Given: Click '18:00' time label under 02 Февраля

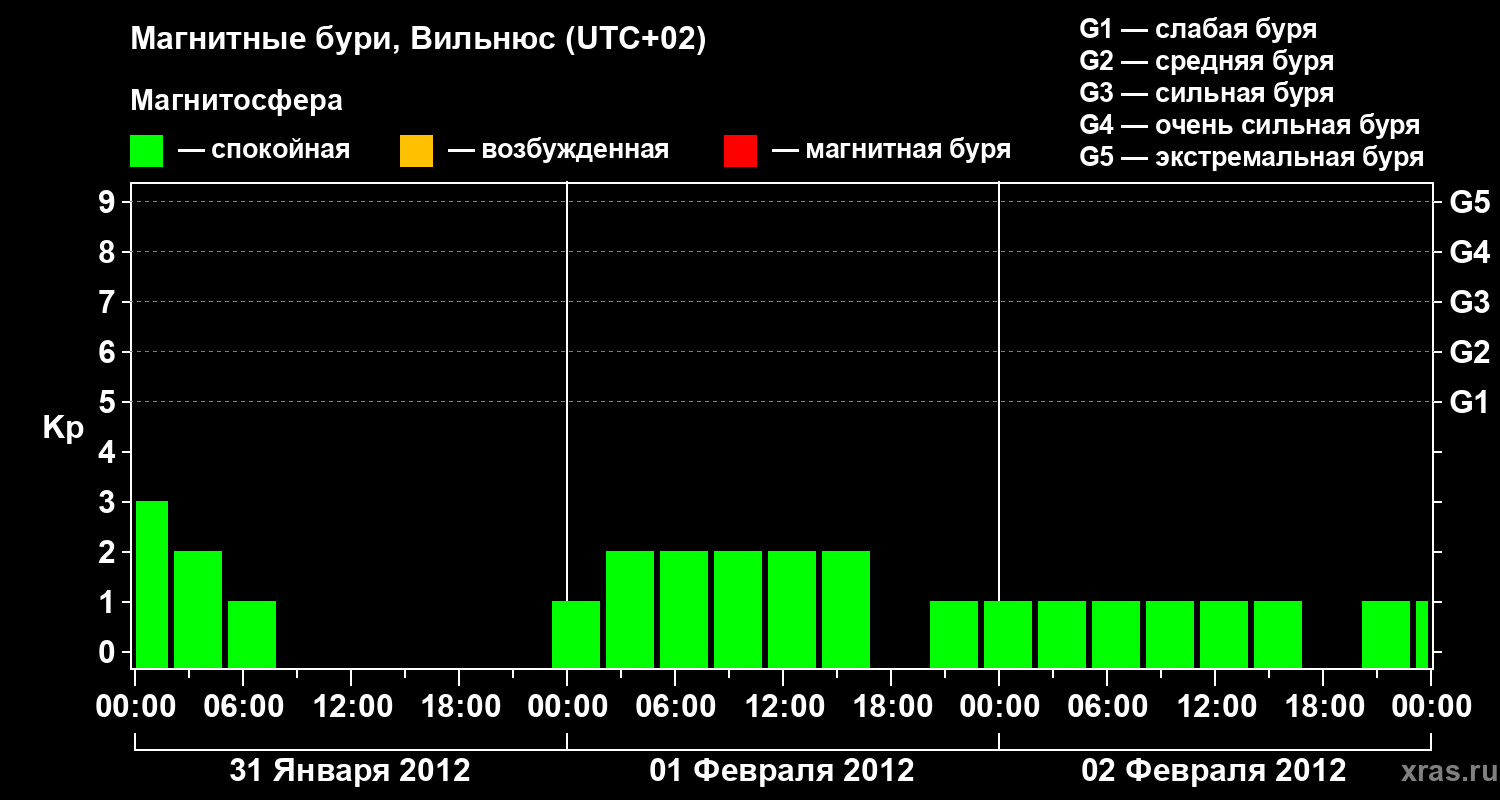Looking at the screenshot, I should (1323, 707).
